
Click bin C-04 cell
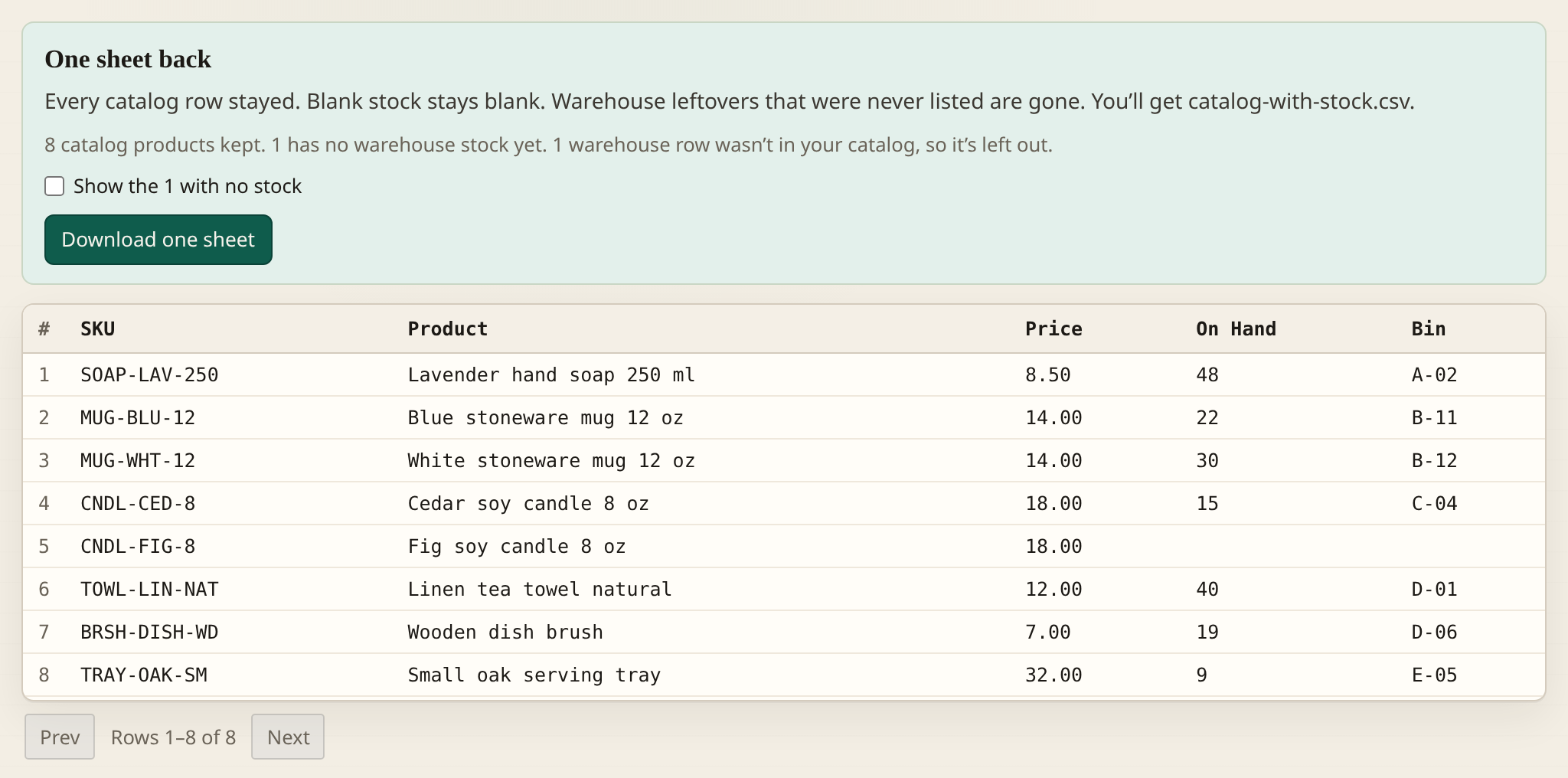click(1434, 504)
